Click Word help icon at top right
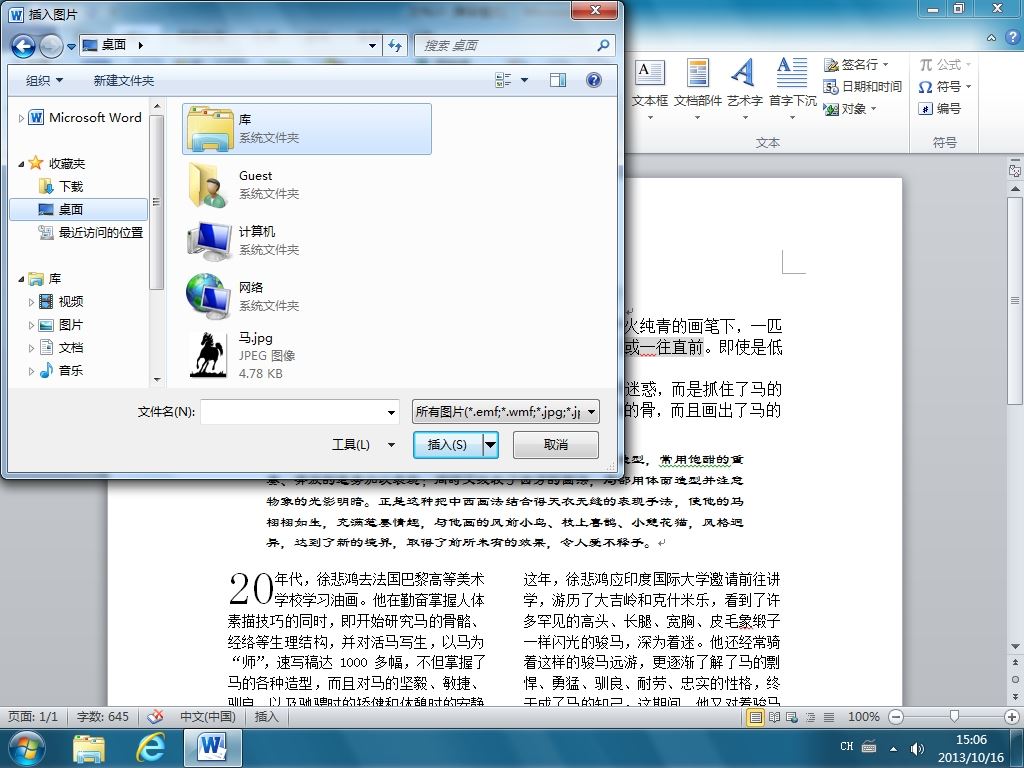This screenshot has width=1024, height=768. pos(1012,37)
